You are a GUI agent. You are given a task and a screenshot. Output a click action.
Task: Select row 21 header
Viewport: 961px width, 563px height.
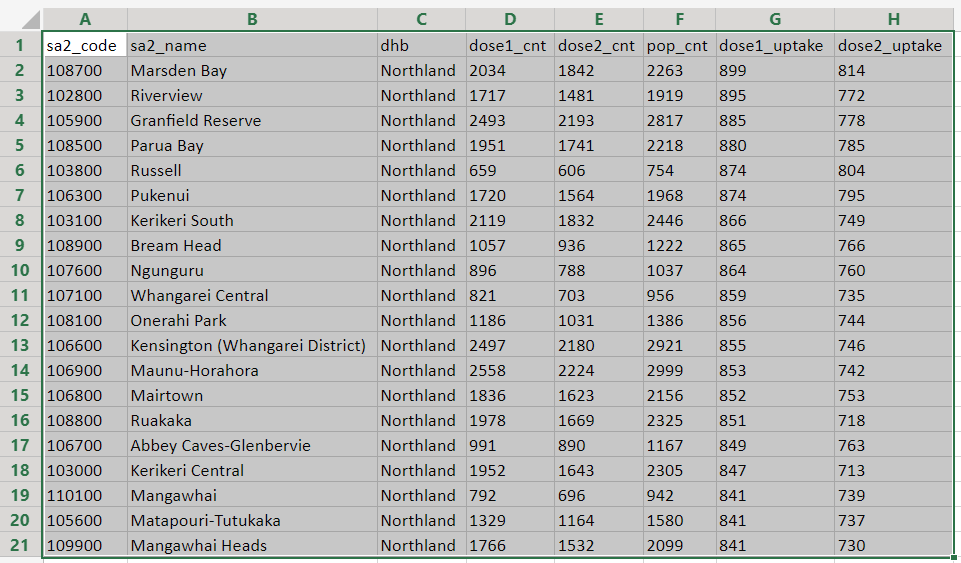pos(20,545)
